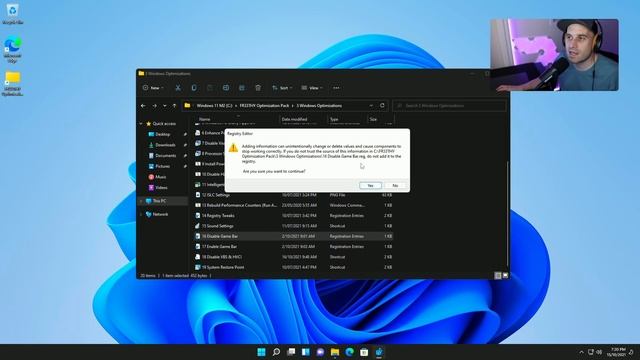This screenshot has width=640, height=360.
Task: Click the Rename icon in the toolbar
Action: (x=226, y=88)
